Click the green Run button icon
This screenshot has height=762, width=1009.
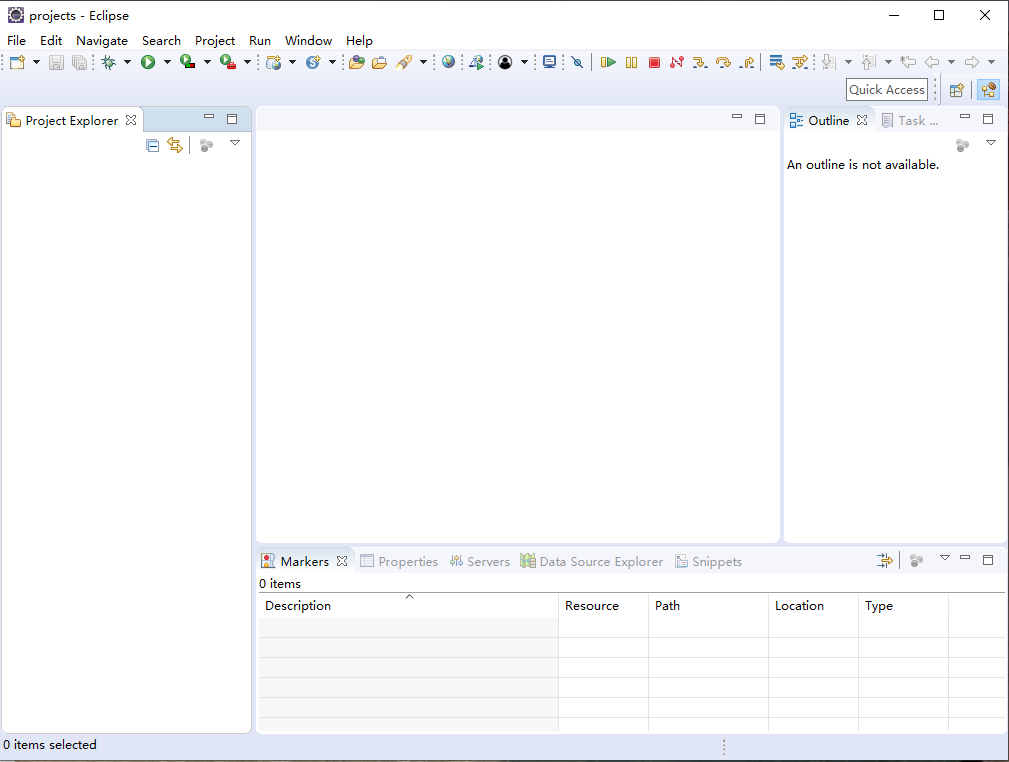click(x=148, y=62)
